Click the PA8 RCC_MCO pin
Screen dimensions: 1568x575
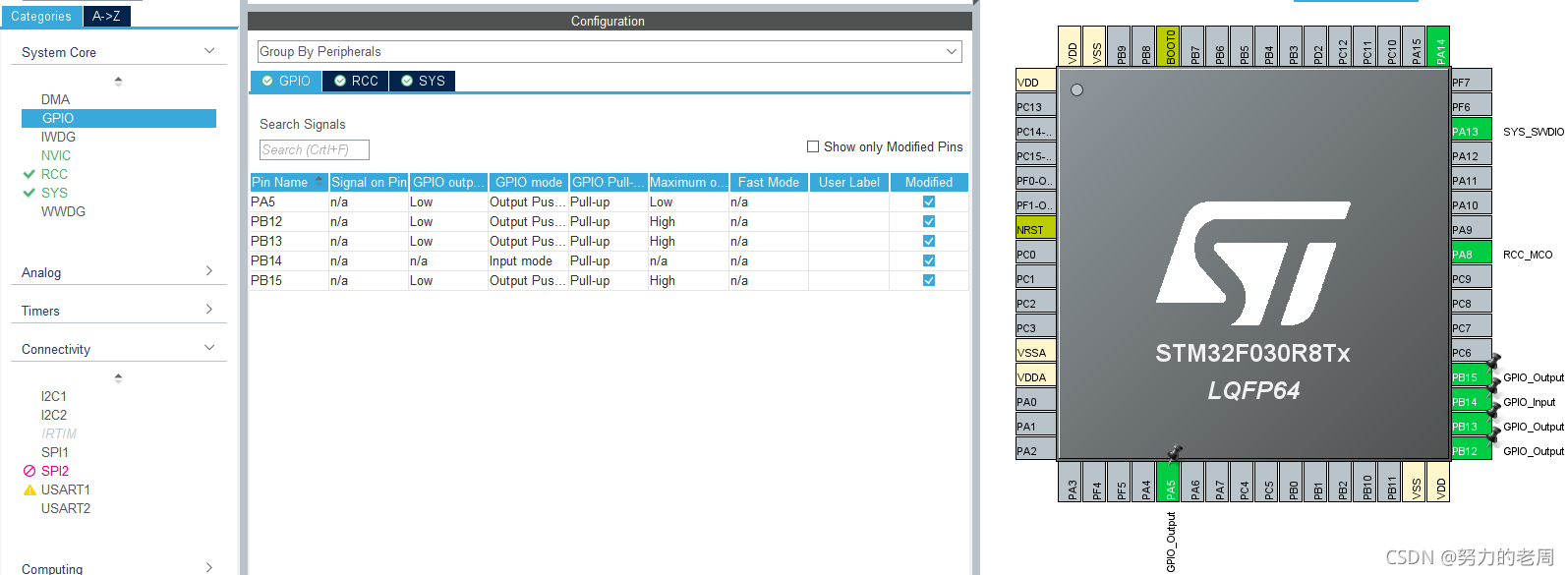pyautogui.click(x=1471, y=253)
